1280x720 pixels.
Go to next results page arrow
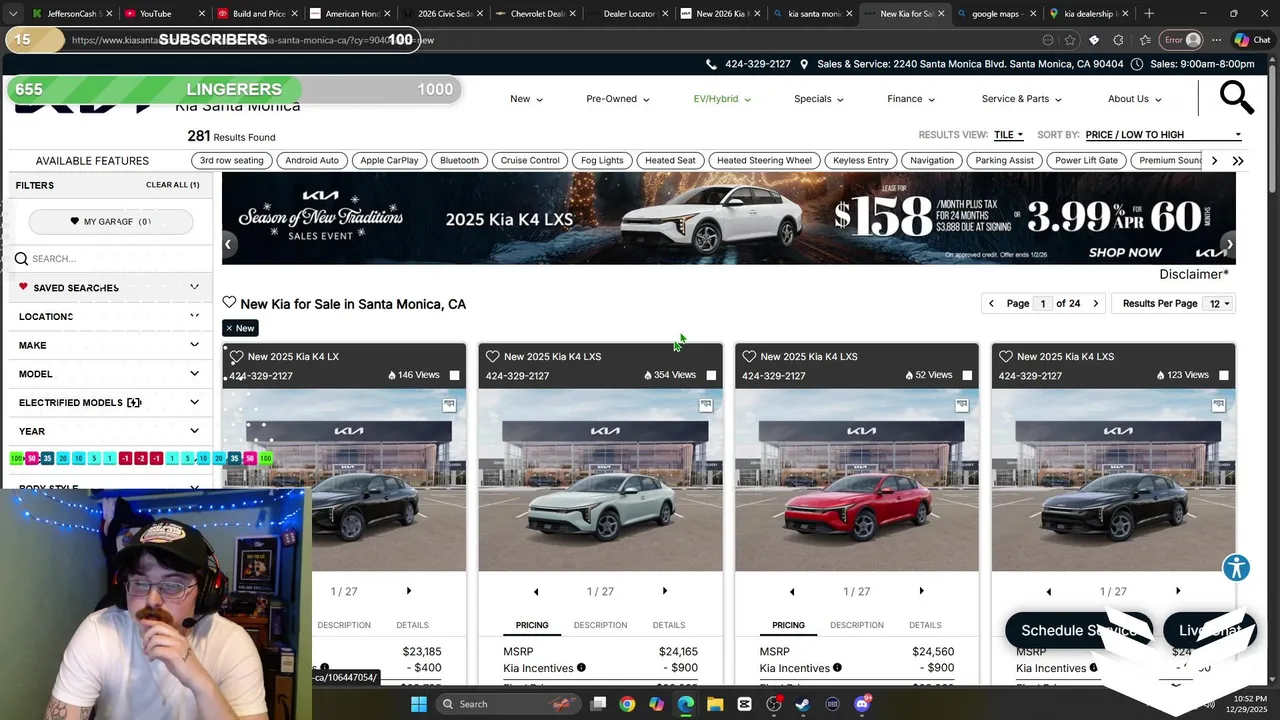click(x=1095, y=303)
